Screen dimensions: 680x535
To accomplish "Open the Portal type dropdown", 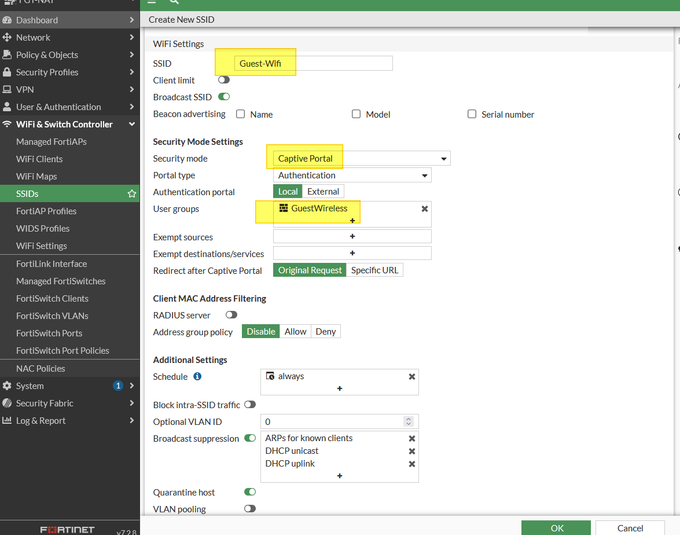I will [352, 175].
